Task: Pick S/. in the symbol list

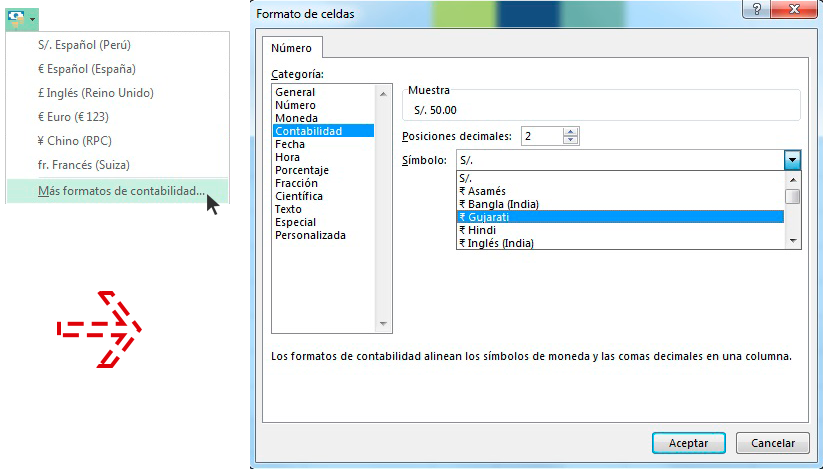Action: click(620, 178)
